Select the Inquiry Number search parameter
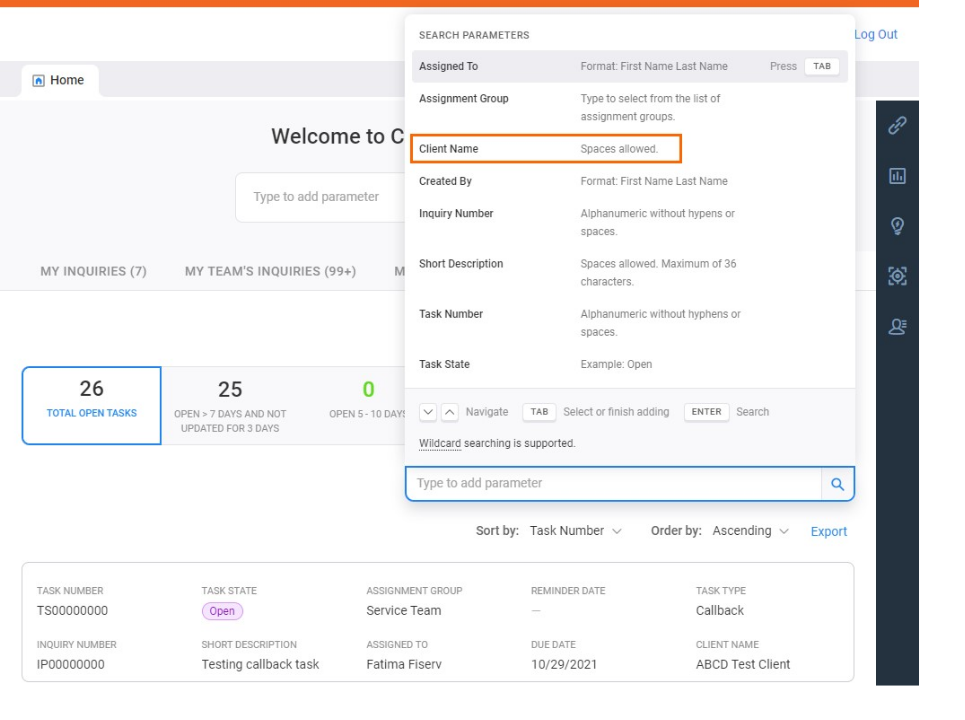This screenshot has width=965, height=720. [630, 222]
